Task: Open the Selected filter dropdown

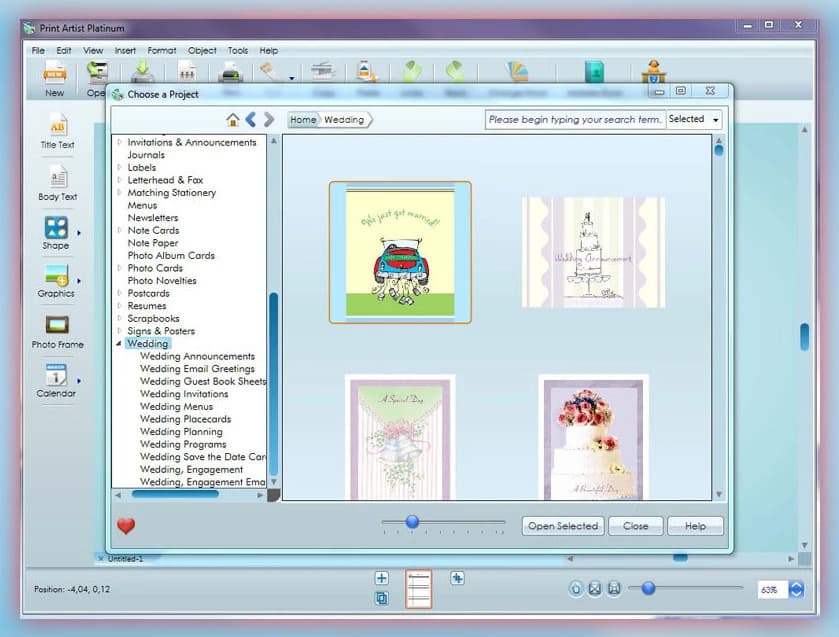Action: [x=694, y=118]
